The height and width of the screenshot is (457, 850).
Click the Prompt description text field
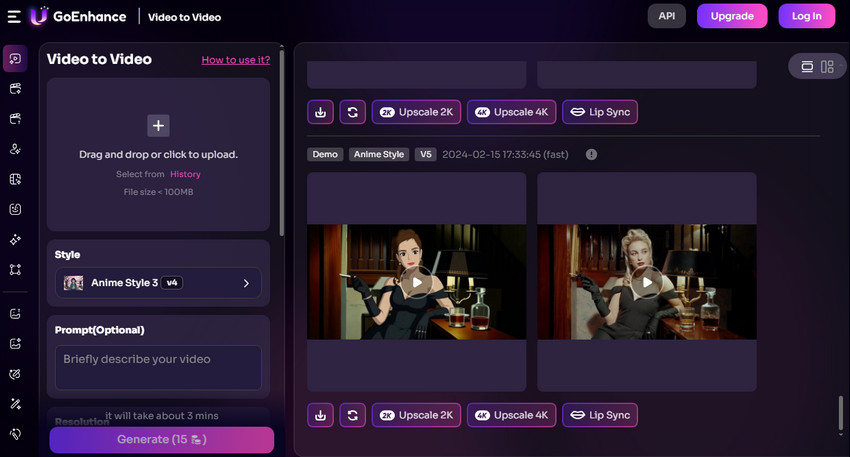(158, 367)
